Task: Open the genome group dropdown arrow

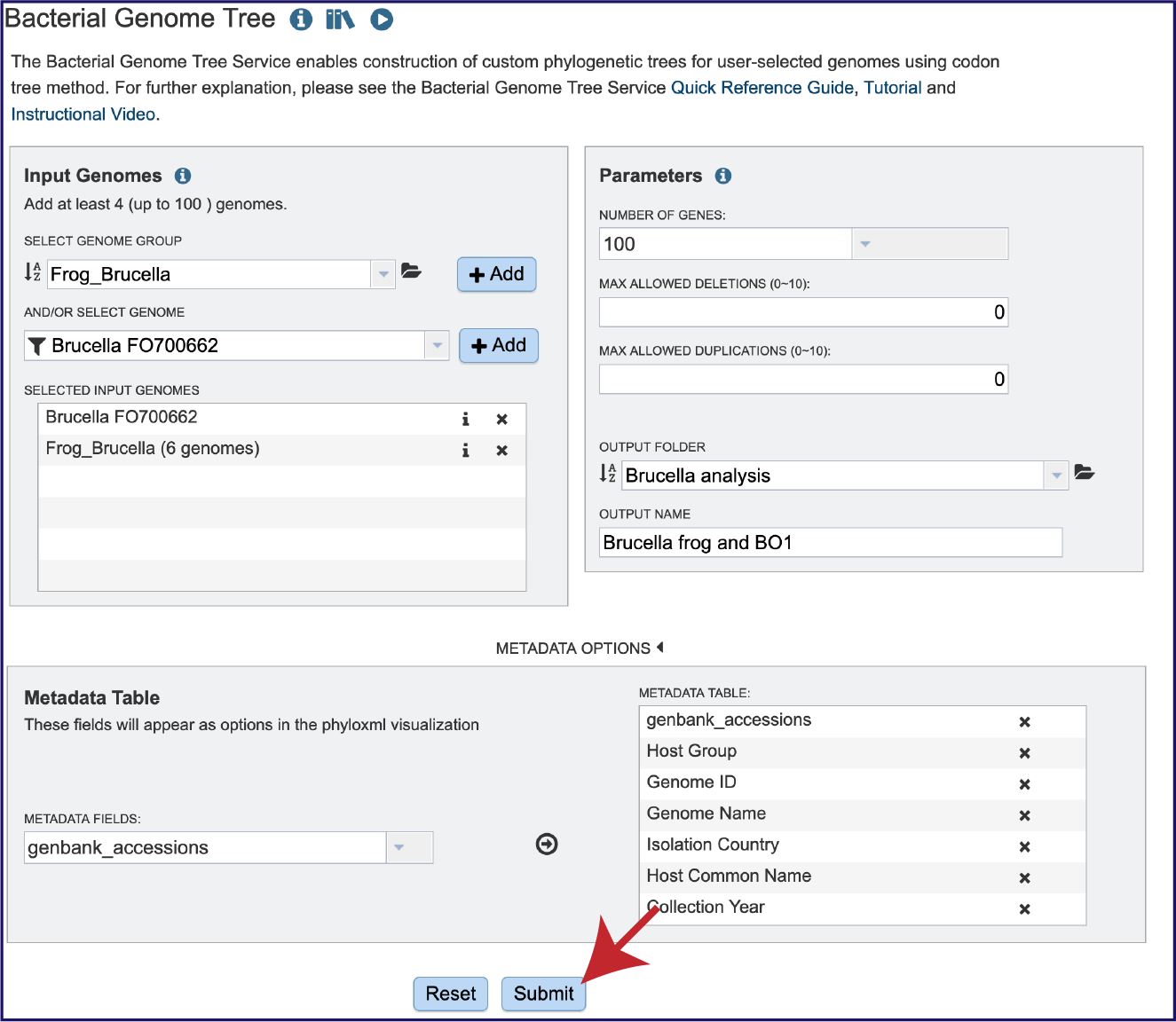Action: click(383, 274)
